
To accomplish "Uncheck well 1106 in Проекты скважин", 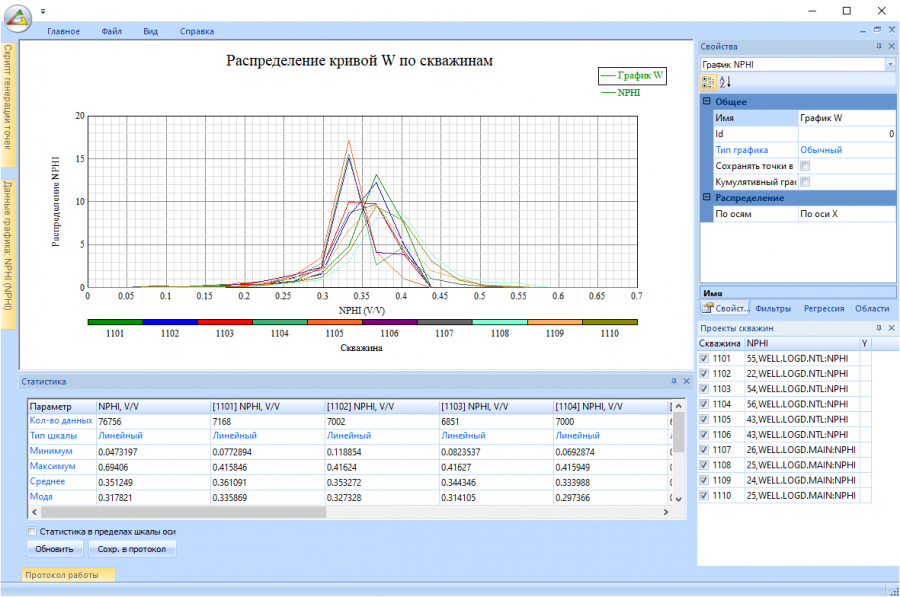I will point(704,435).
